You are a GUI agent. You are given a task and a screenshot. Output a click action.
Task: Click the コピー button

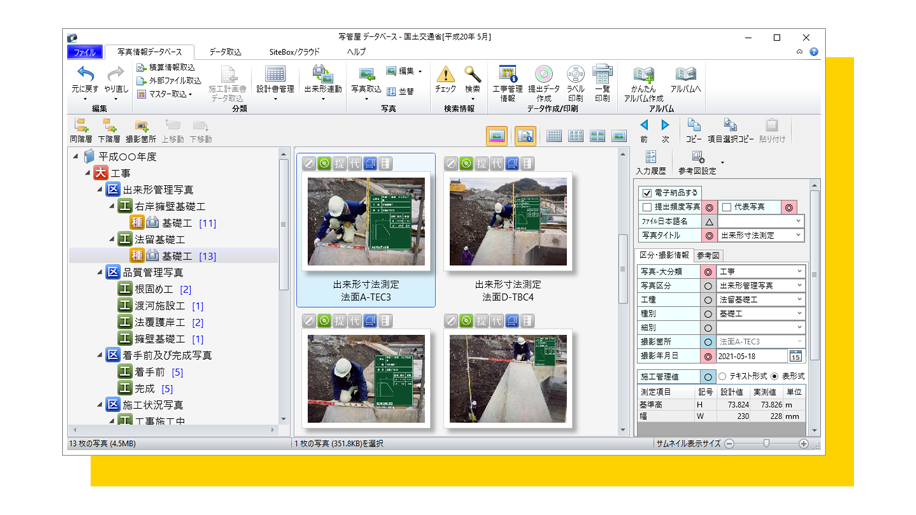tap(693, 131)
